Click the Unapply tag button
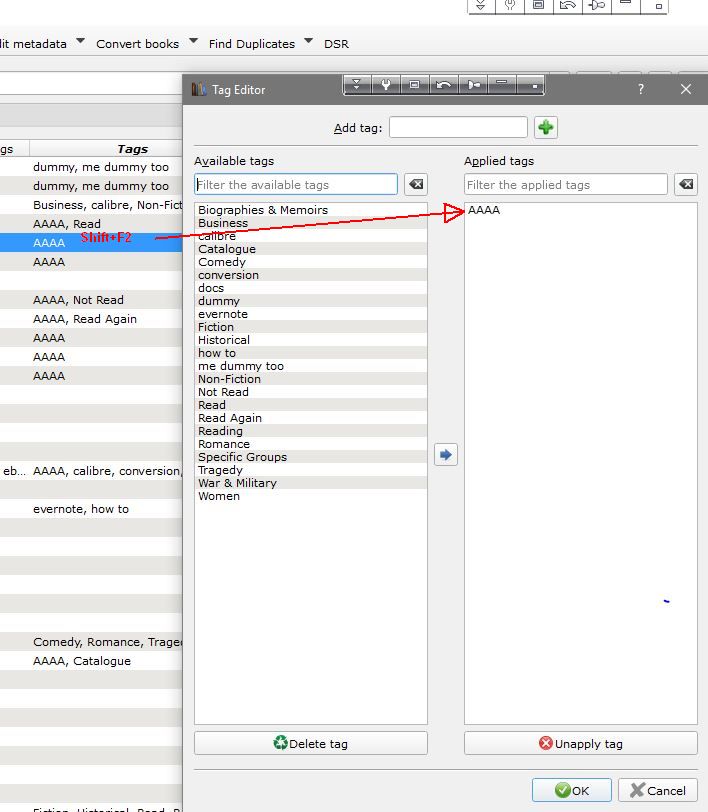Image resolution: width=708 pixels, height=812 pixels. (x=581, y=743)
